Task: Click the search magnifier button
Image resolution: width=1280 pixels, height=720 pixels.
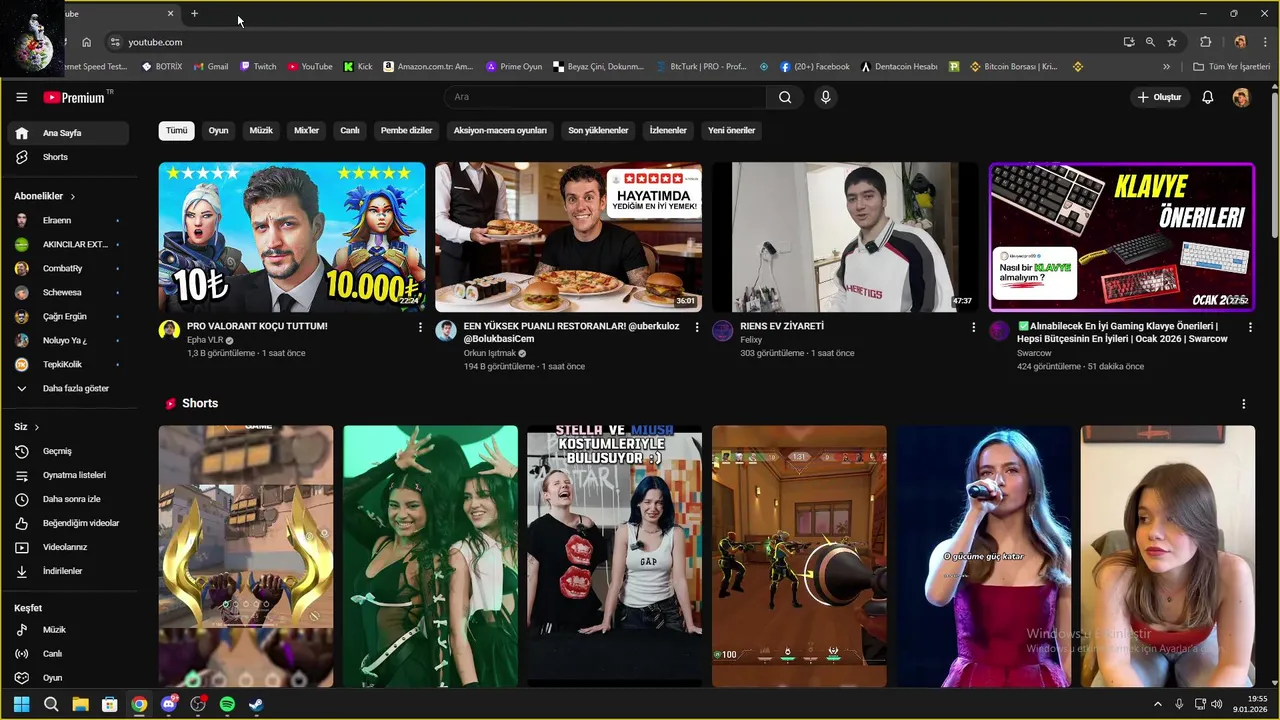Action: coord(785,97)
